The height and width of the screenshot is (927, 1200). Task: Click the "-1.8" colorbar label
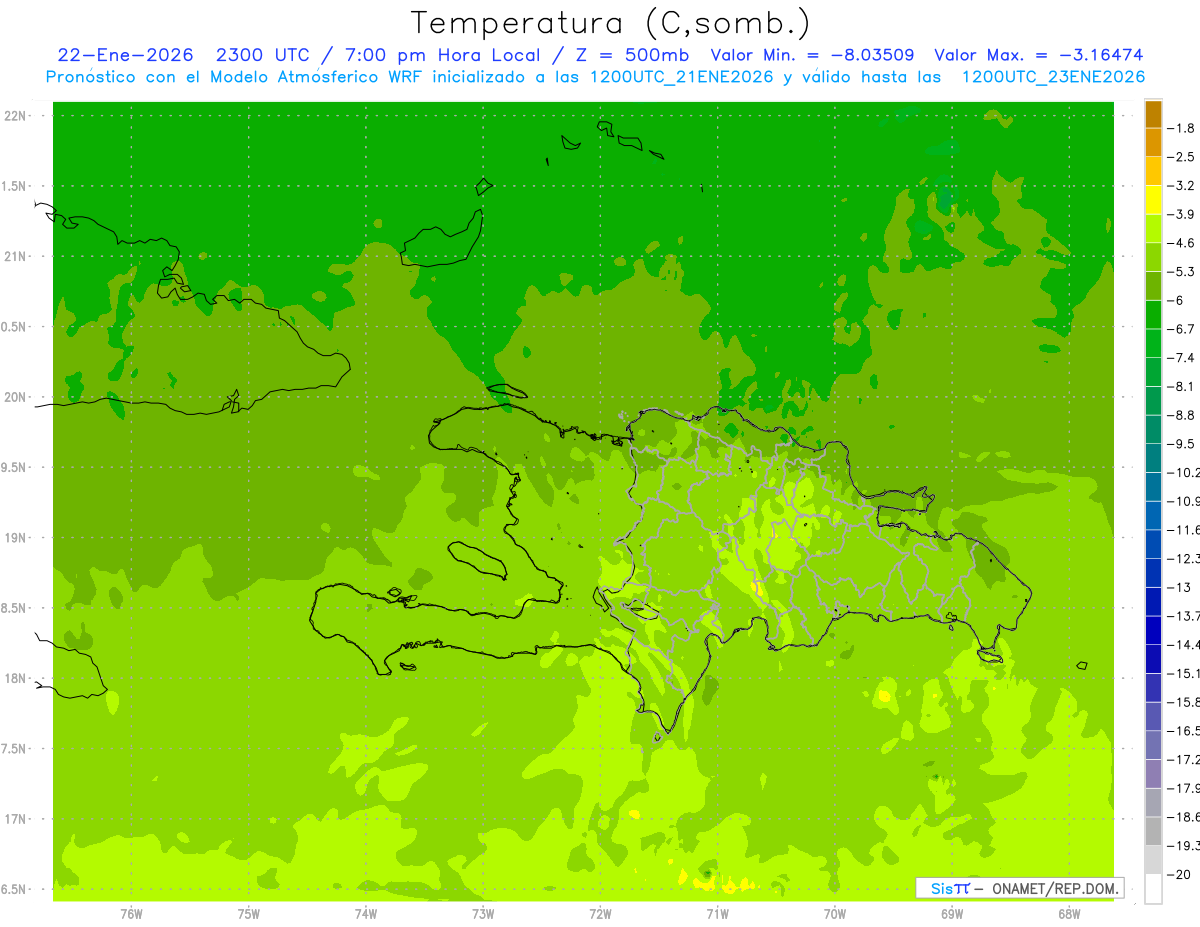pos(1182,128)
